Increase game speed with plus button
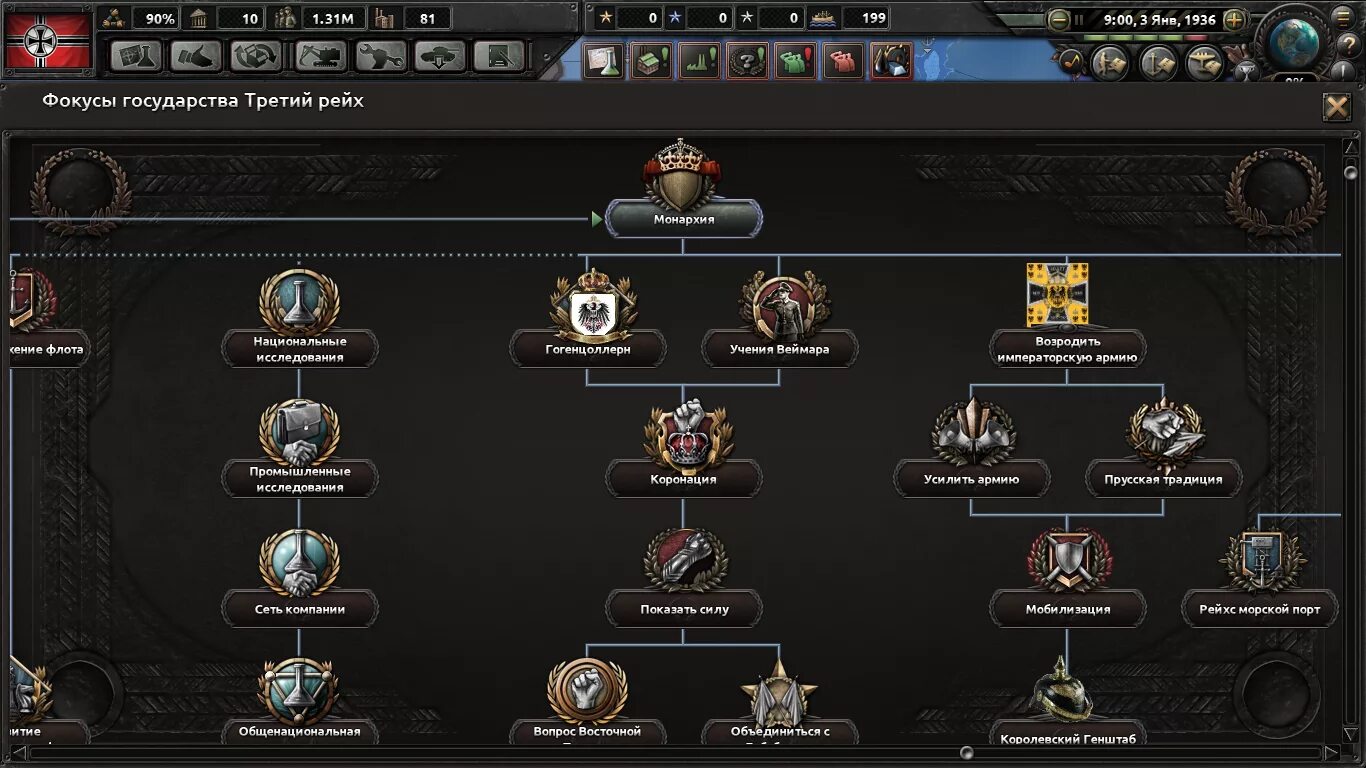Viewport: 1366px width, 768px height. coord(1235,19)
